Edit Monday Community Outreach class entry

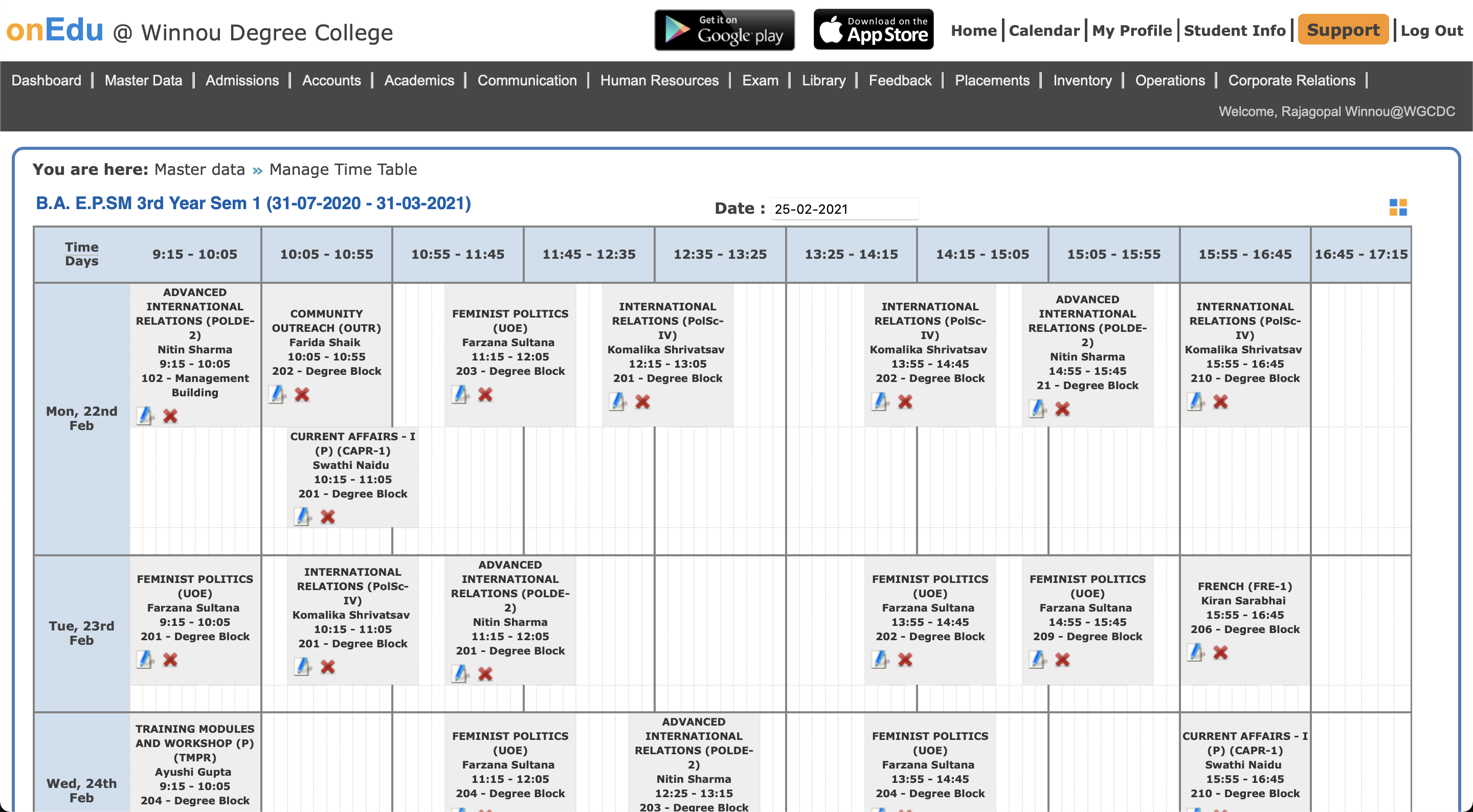click(277, 395)
